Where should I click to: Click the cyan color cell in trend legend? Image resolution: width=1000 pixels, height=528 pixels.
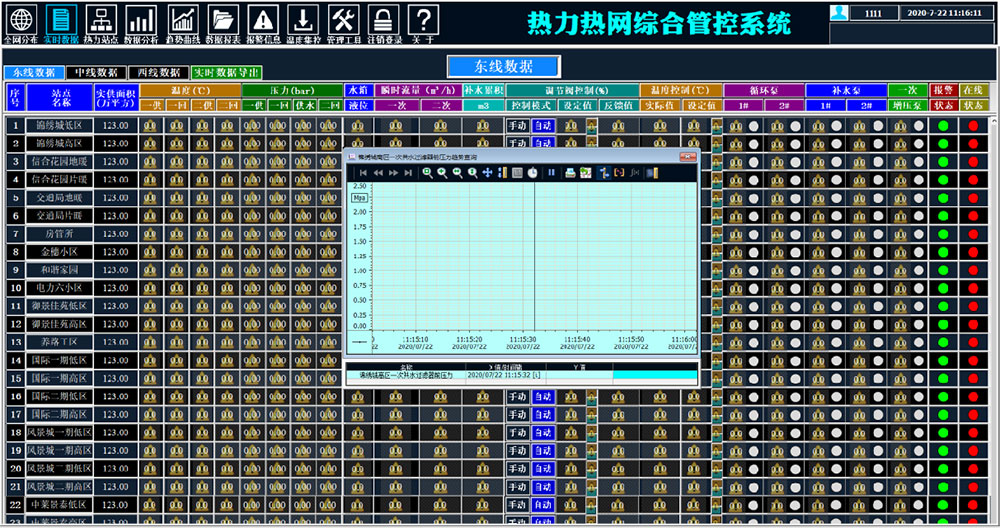tap(655, 376)
